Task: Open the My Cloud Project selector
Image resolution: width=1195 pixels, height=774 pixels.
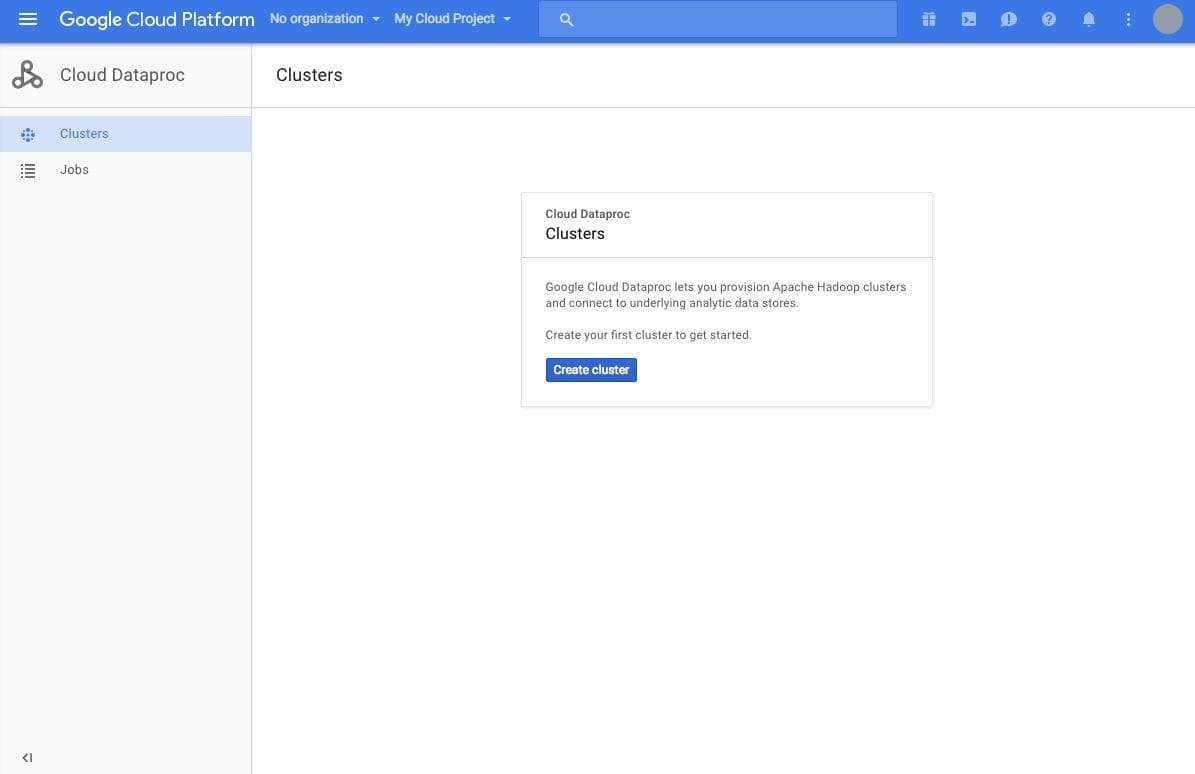Action: (453, 19)
